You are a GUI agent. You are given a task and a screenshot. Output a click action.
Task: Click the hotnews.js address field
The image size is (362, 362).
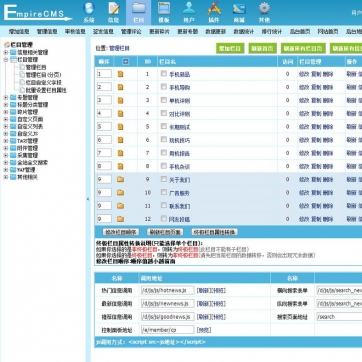(x=167, y=290)
